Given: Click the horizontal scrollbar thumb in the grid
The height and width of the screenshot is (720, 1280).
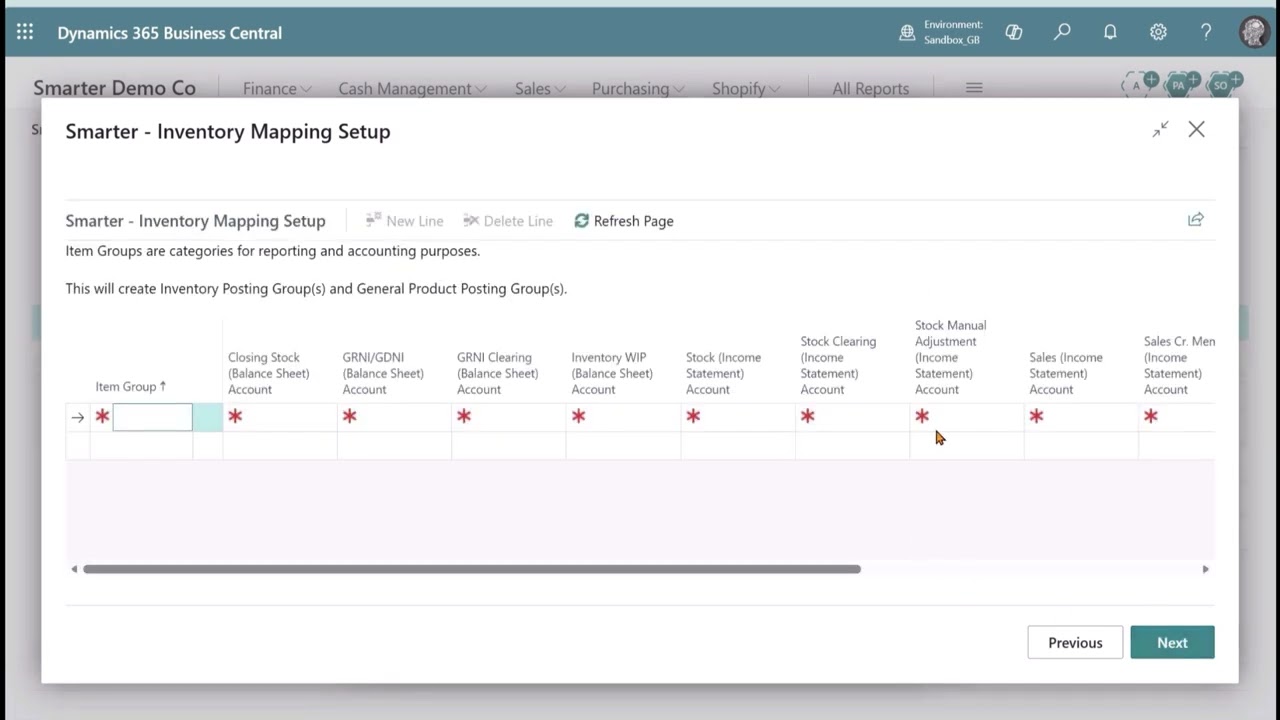Looking at the screenshot, I should pyautogui.click(x=472, y=569).
